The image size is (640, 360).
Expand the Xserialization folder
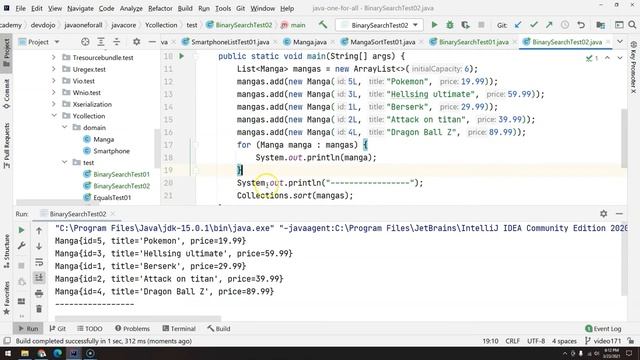pyautogui.click(x=54, y=104)
